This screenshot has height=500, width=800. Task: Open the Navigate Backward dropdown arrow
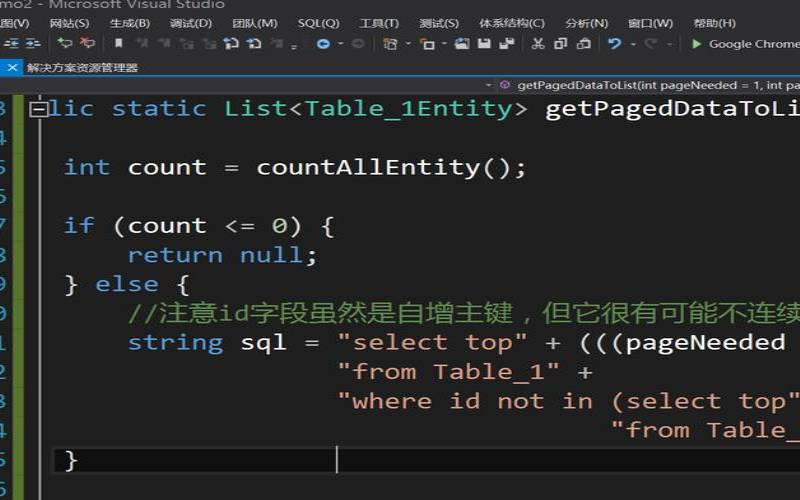pos(340,44)
